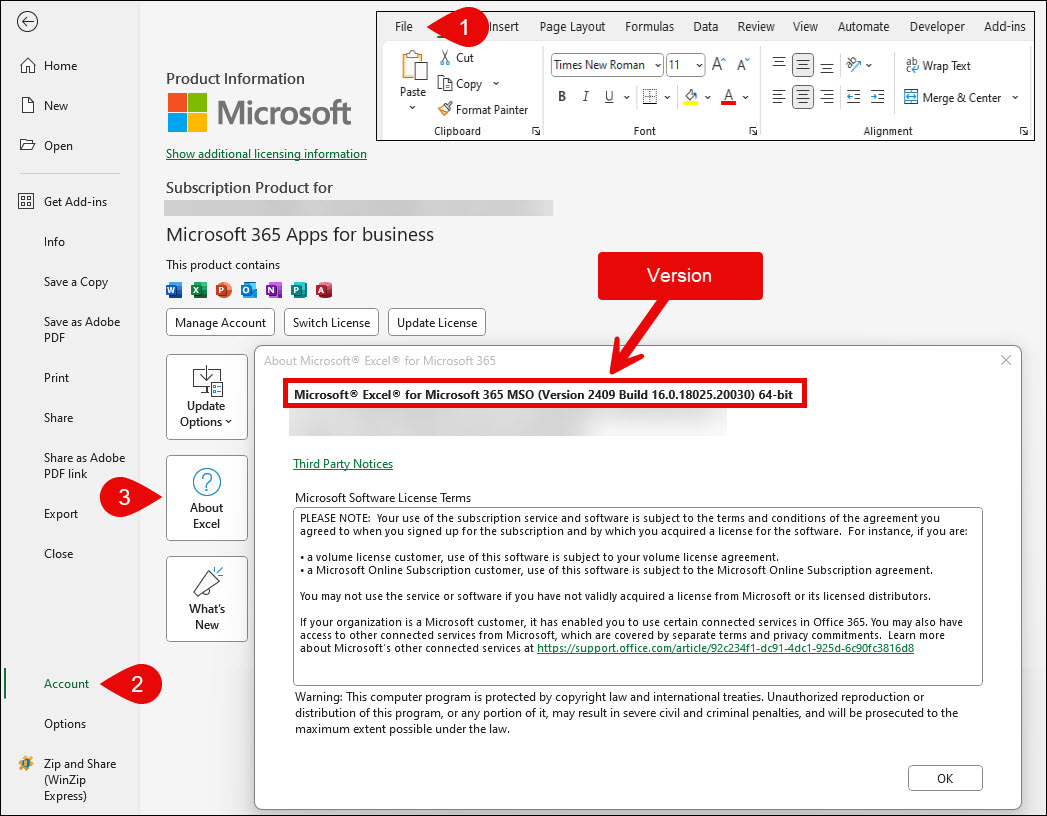Apply the yellow fill color swatch

[690, 97]
